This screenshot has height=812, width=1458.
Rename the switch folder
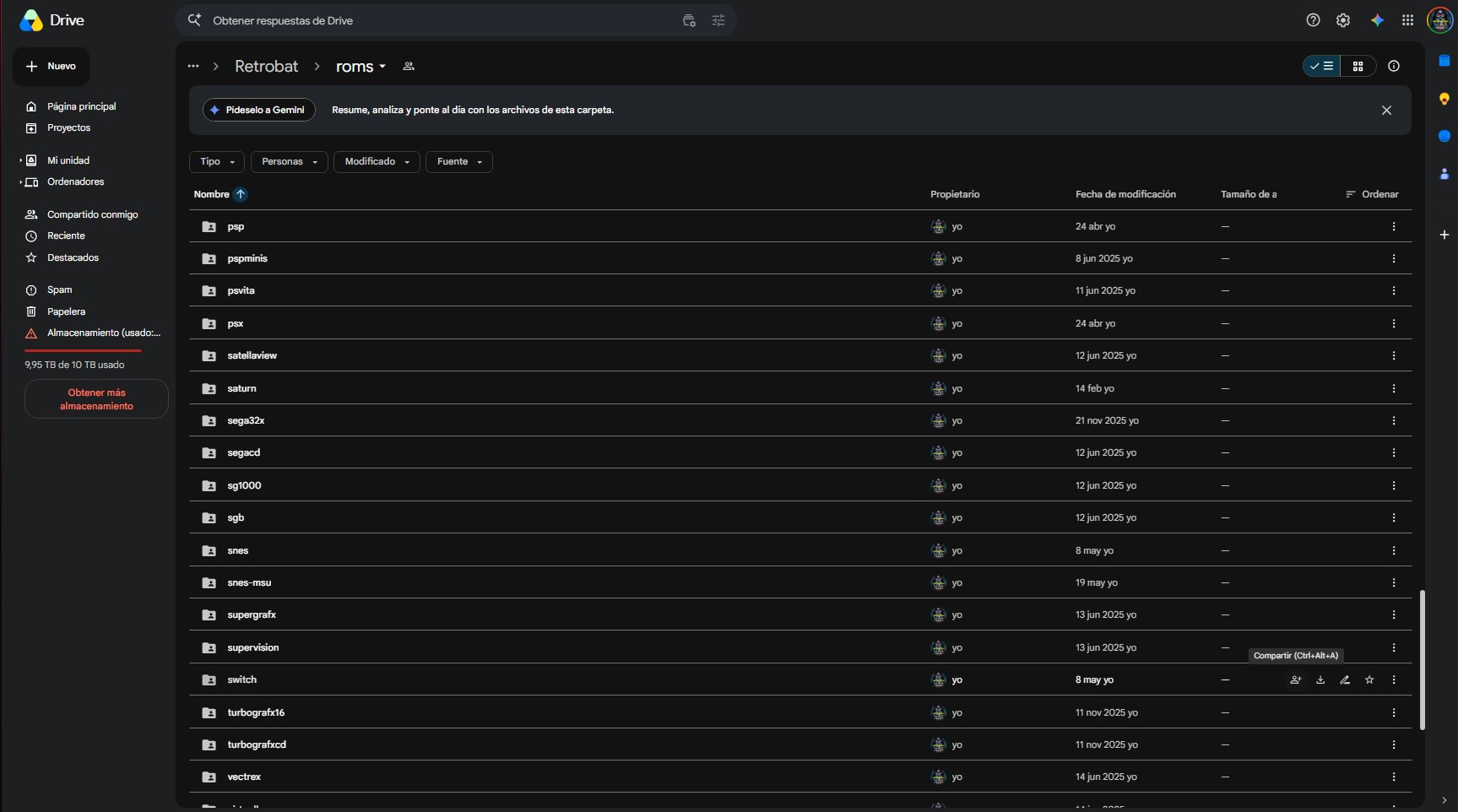(x=1345, y=679)
